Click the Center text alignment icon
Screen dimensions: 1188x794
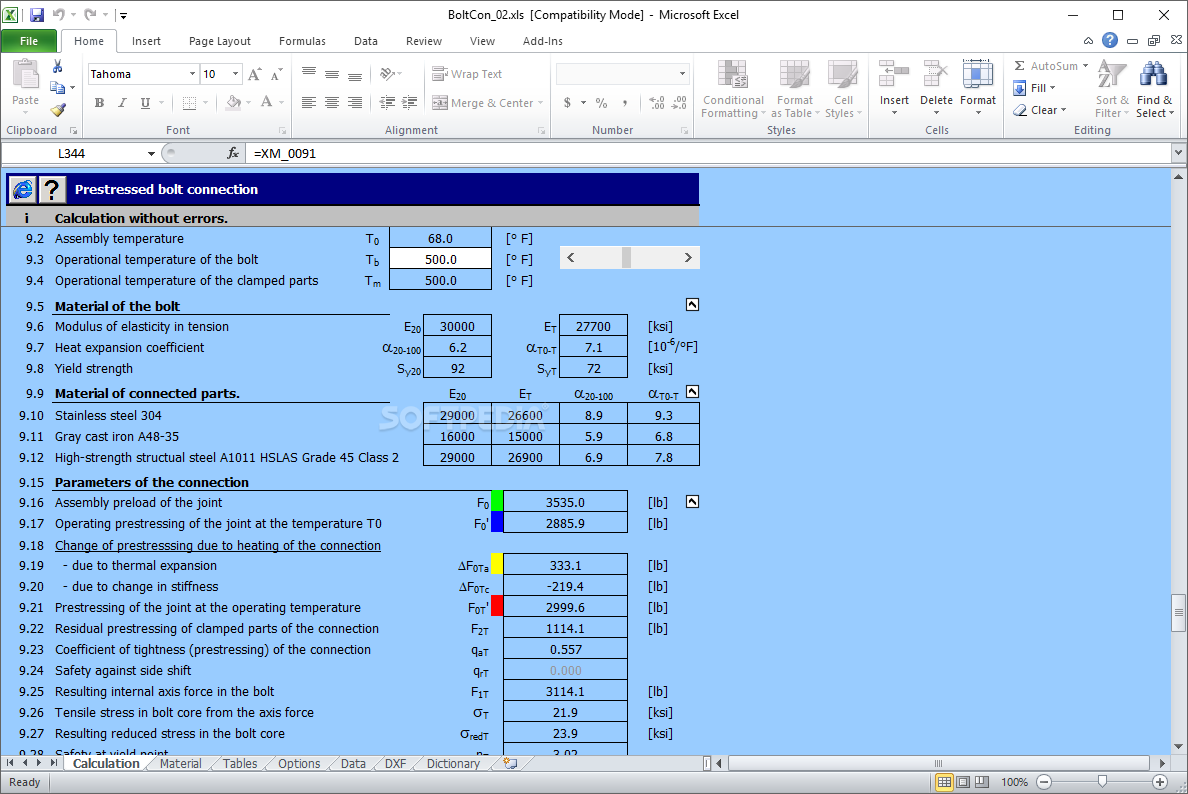click(332, 102)
